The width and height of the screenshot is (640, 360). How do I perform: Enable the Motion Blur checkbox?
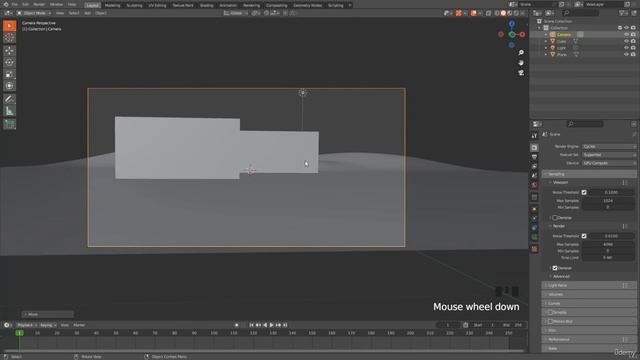pos(550,321)
